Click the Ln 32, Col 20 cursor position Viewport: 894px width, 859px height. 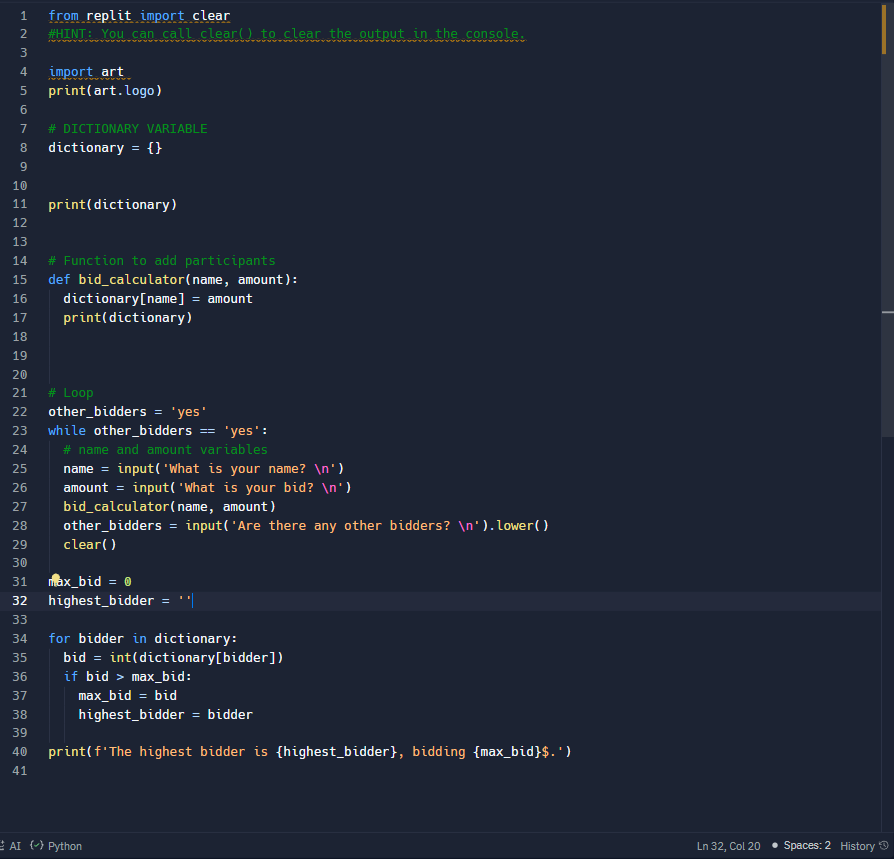(x=728, y=846)
